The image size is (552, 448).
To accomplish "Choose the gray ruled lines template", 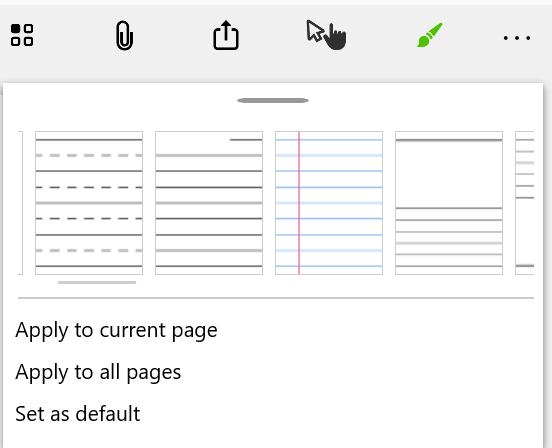I will tap(209, 203).
